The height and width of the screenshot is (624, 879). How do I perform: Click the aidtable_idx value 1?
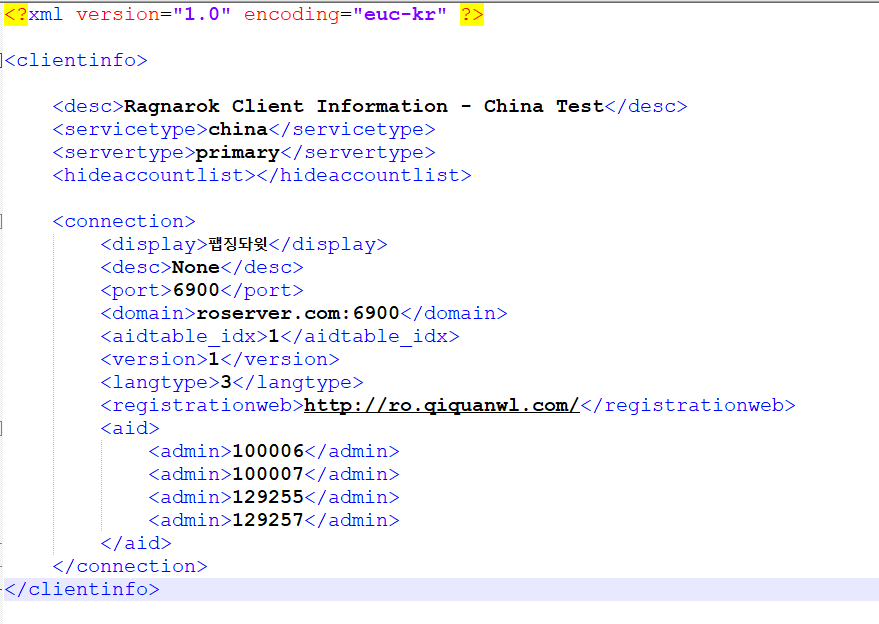268,336
